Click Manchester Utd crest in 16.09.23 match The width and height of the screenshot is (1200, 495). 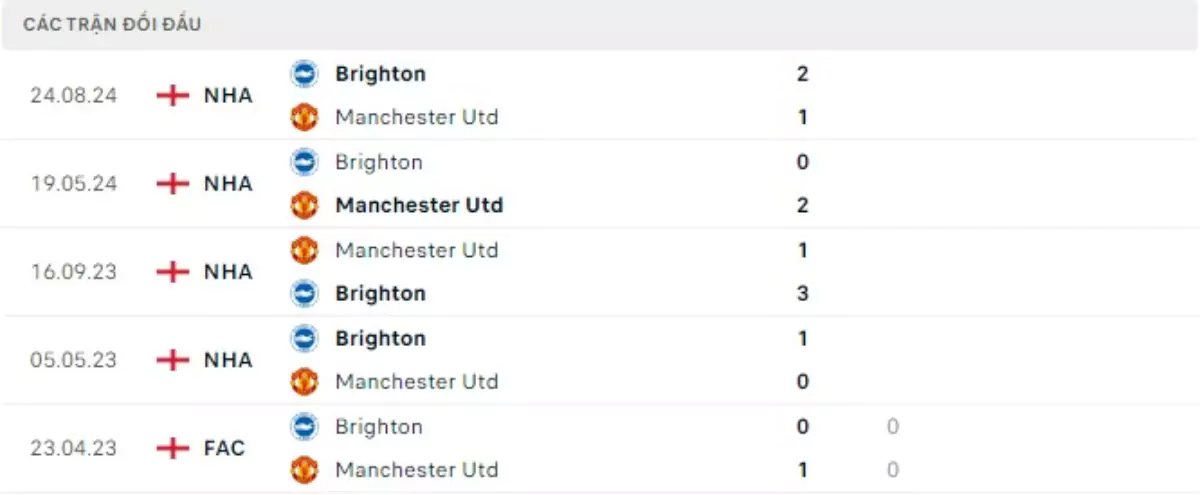304,250
